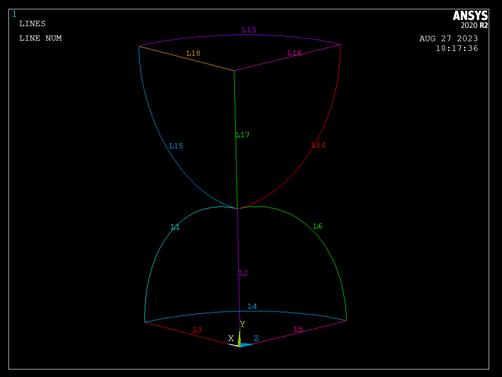502x377 pixels.
Task: Click the purple L2 vertical line label
Action: (243, 273)
